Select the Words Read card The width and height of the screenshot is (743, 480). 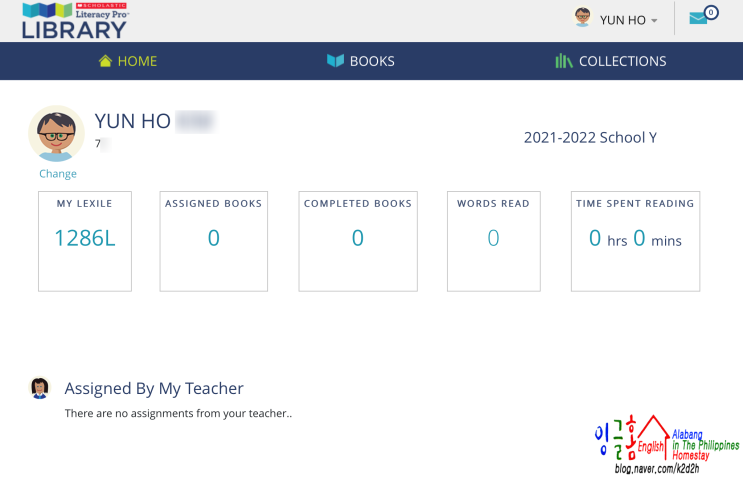point(494,241)
